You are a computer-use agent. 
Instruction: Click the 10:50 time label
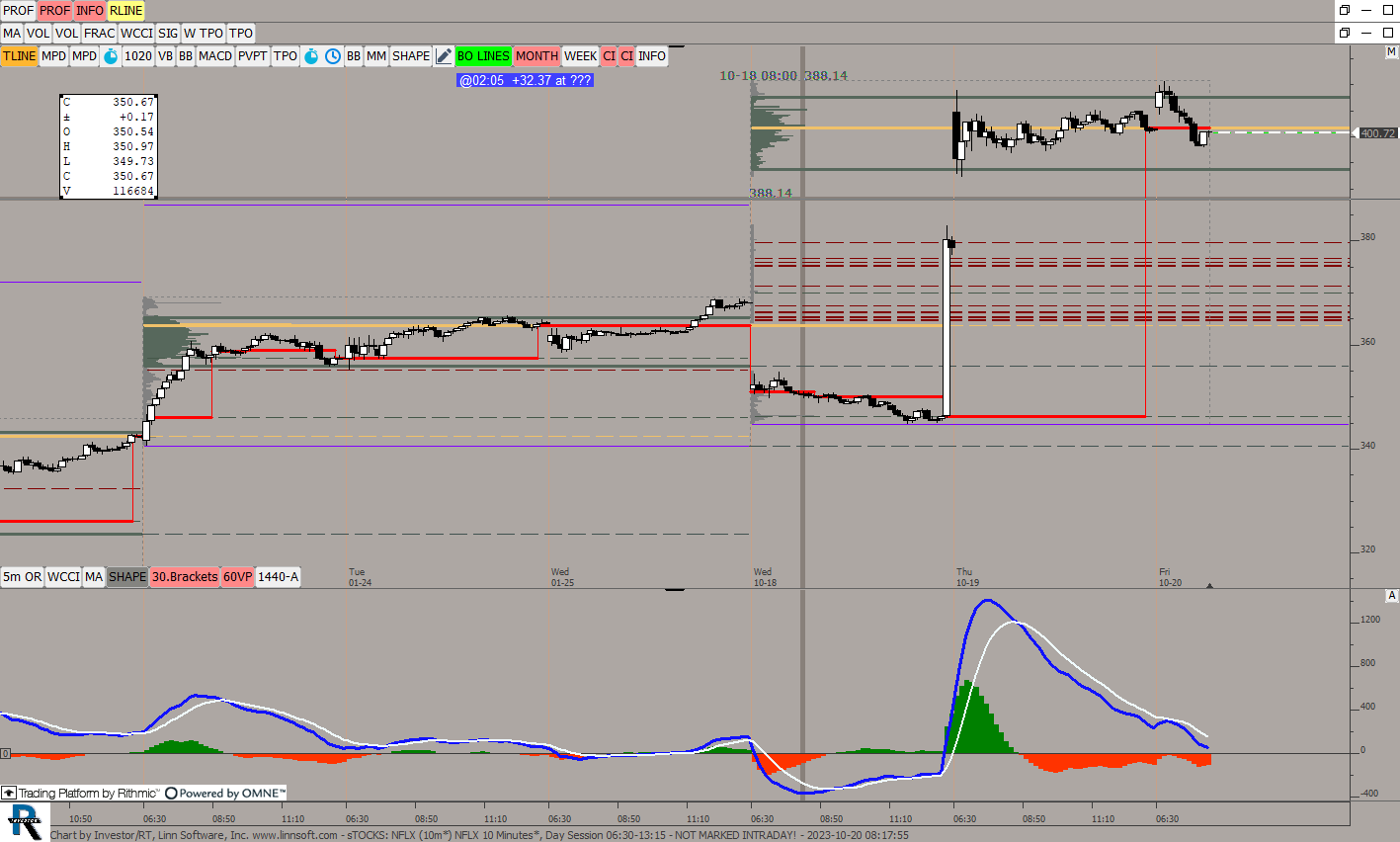pyautogui.click(x=80, y=819)
